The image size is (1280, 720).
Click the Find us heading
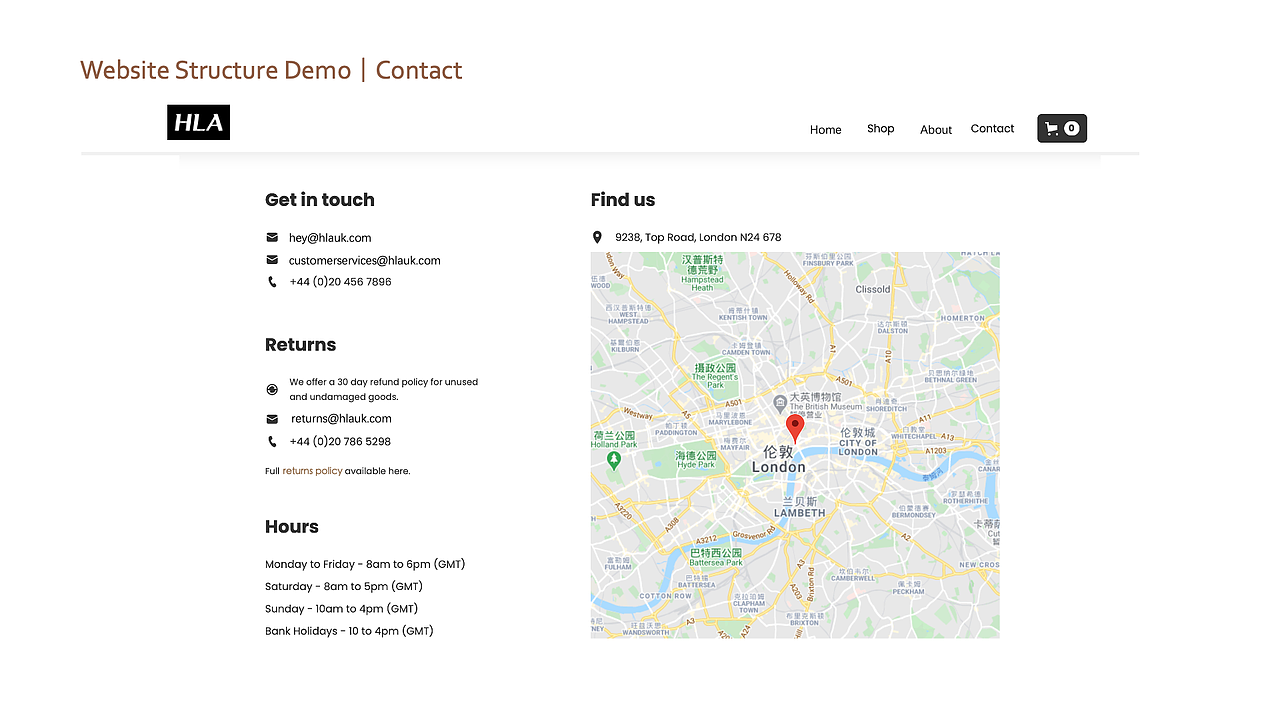coord(623,200)
